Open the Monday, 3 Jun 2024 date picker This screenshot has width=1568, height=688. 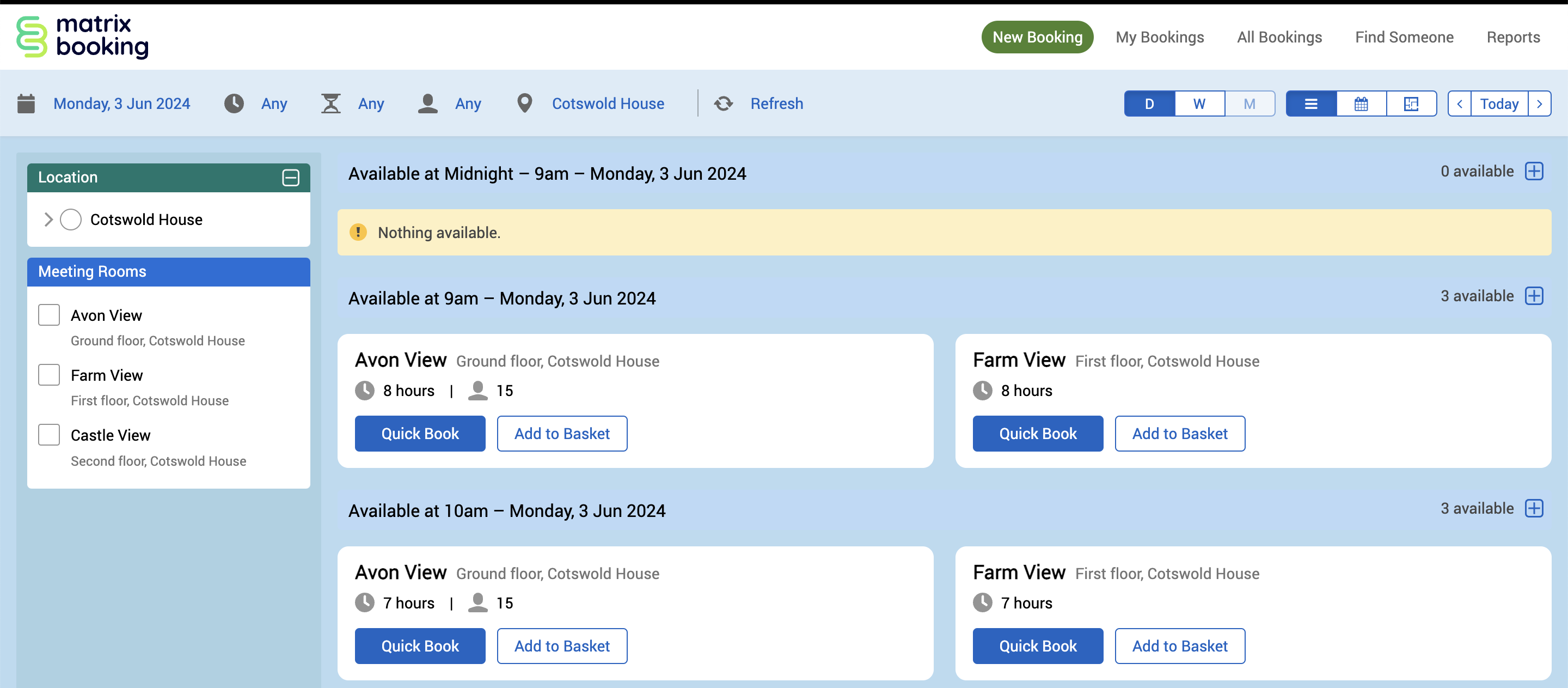pos(121,104)
